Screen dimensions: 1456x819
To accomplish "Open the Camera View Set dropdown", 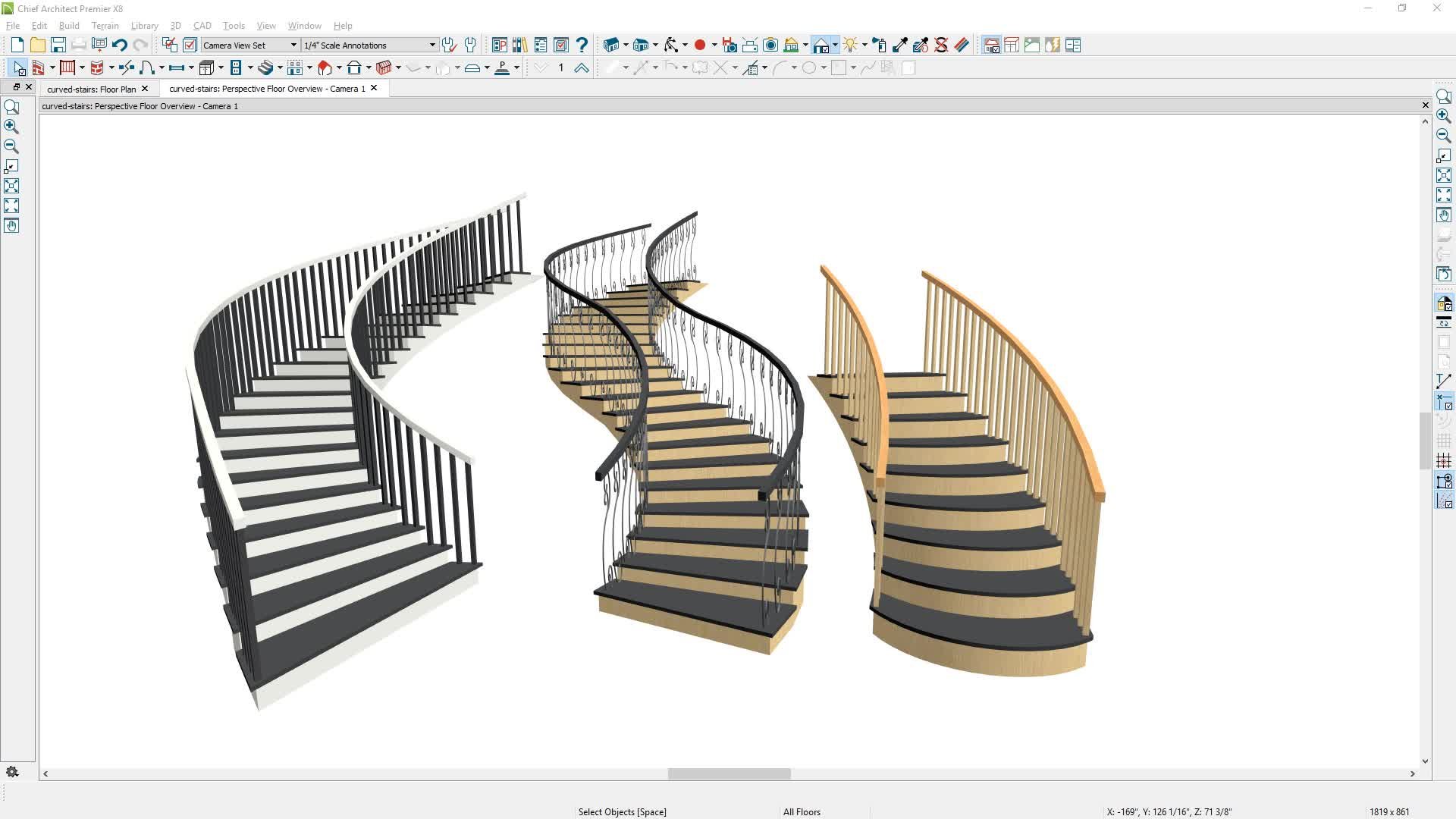I will pyautogui.click(x=293, y=45).
